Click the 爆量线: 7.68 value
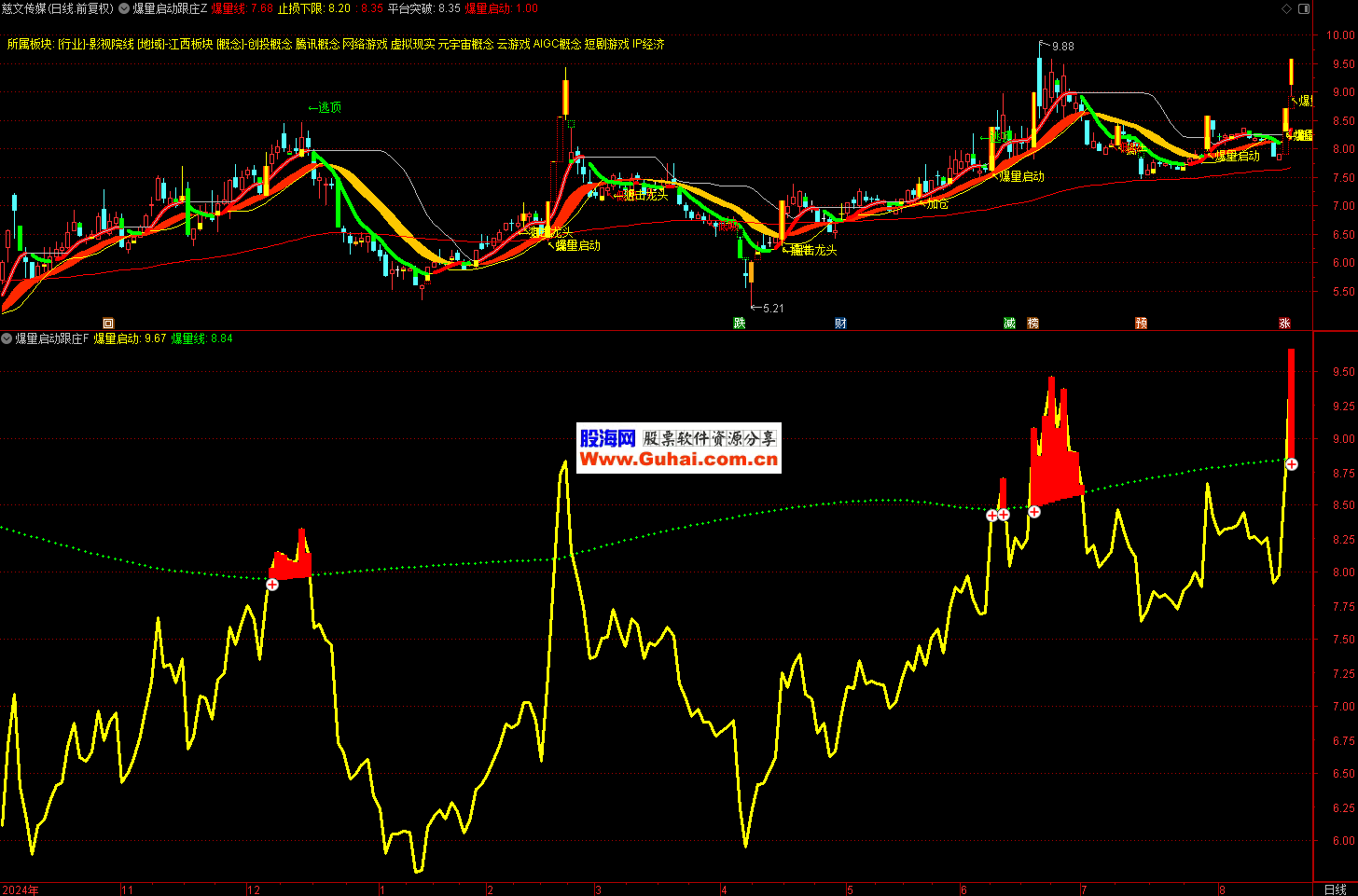The width and height of the screenshot is (1358, 896). [x=242, y=8]
